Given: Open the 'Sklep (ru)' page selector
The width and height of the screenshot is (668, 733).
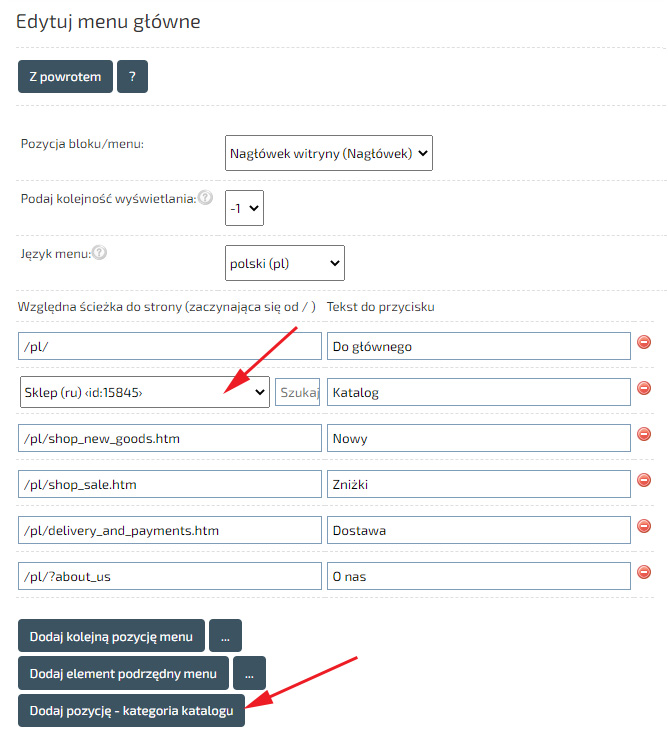Looking at the screenshot, I should pyautogui.click(x=145, y=392).
